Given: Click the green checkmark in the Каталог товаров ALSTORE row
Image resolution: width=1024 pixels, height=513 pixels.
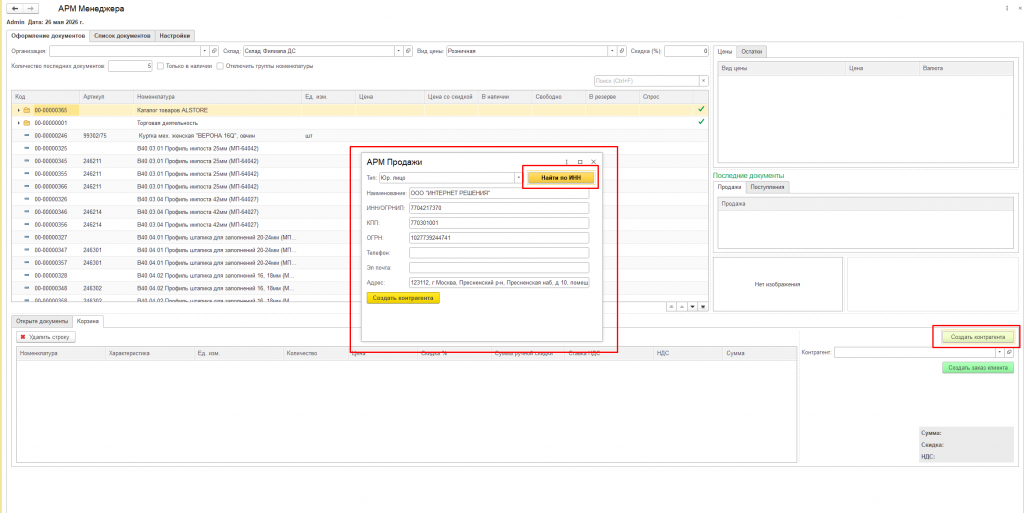Looking at the screenshot, I should (x=701, y=109).
